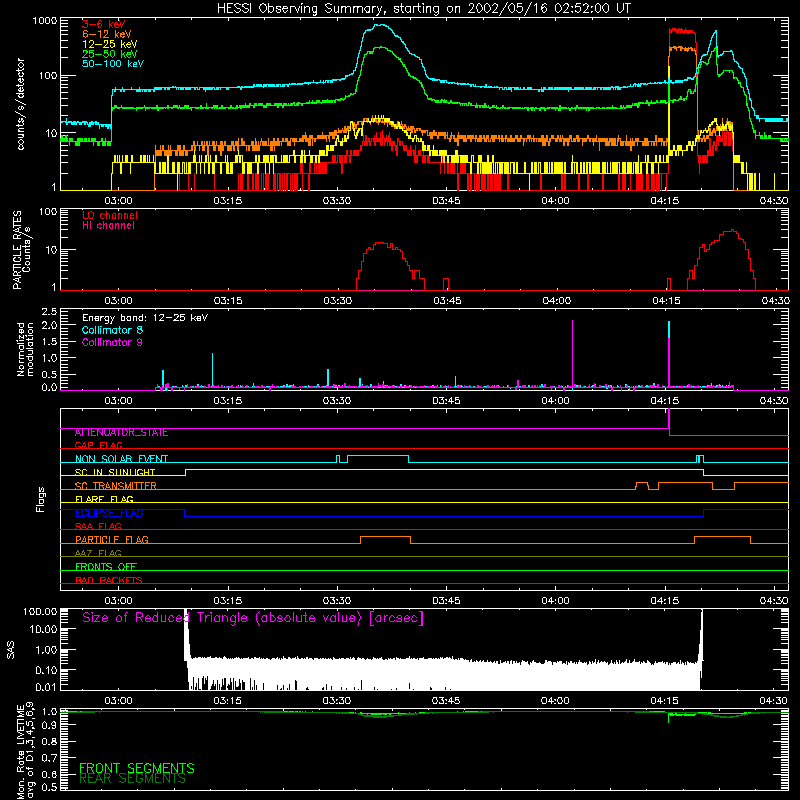Click the vertical Flags axis label
The height and width of the screenshot is (800, 800).
coord(41,499)
